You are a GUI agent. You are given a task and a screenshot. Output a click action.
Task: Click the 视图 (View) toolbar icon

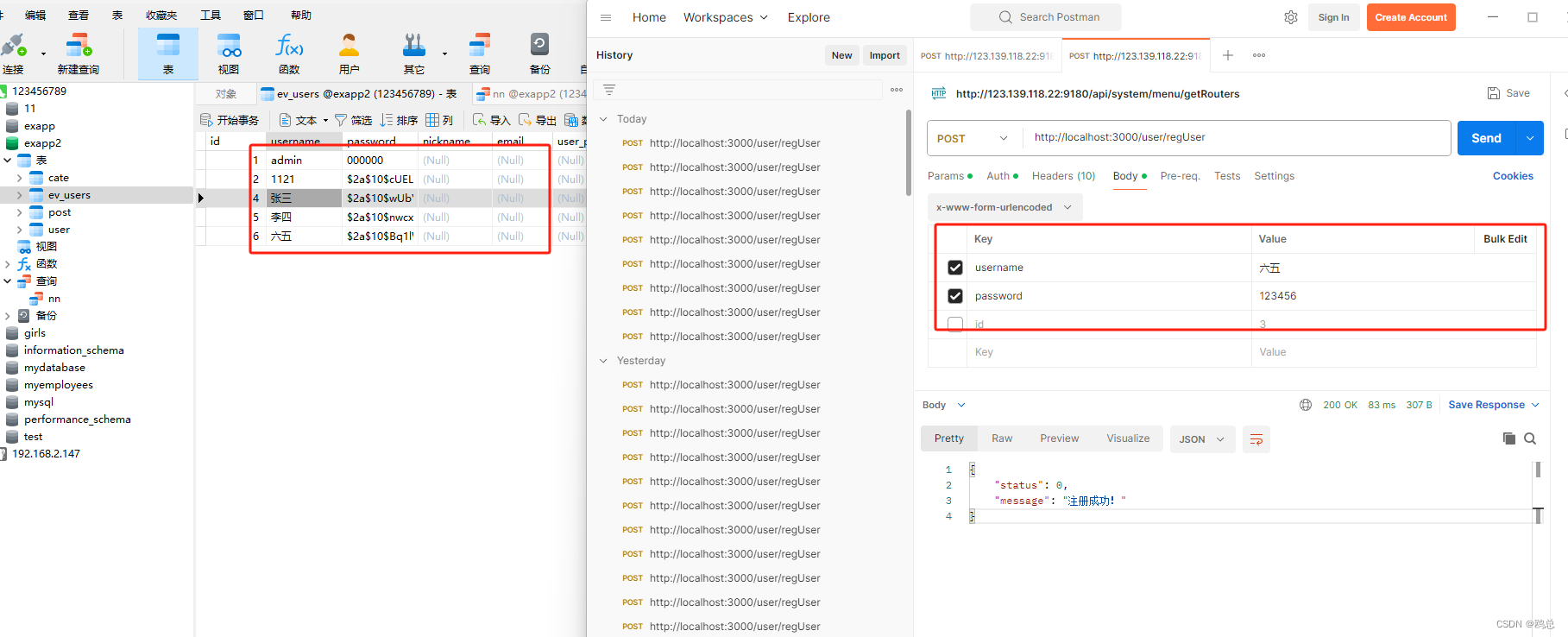(229, 54)
